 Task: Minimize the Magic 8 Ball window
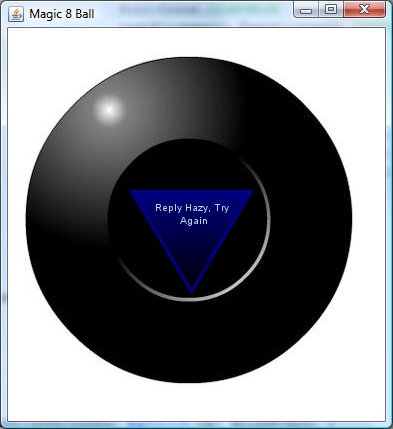point(306,10)
